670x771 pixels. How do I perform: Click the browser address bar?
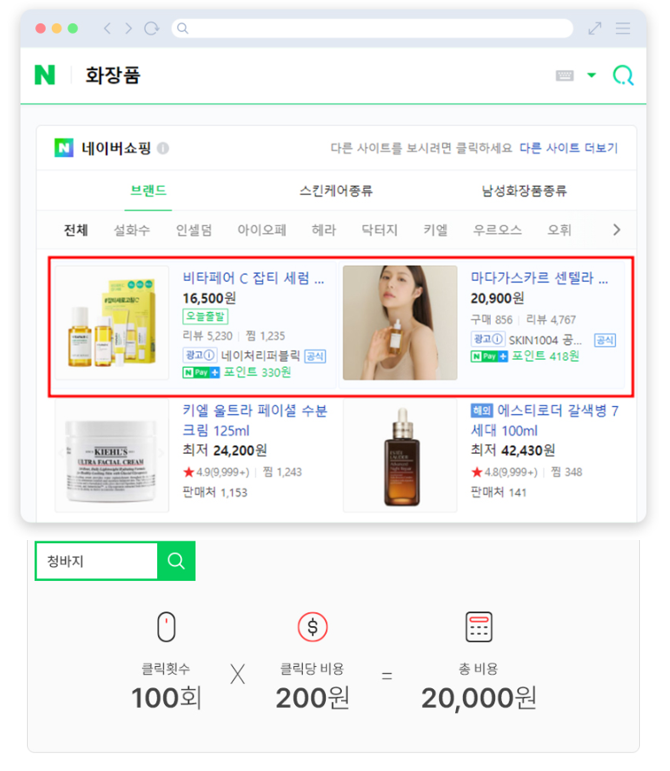pyautogui.click(x=372, y=28)
